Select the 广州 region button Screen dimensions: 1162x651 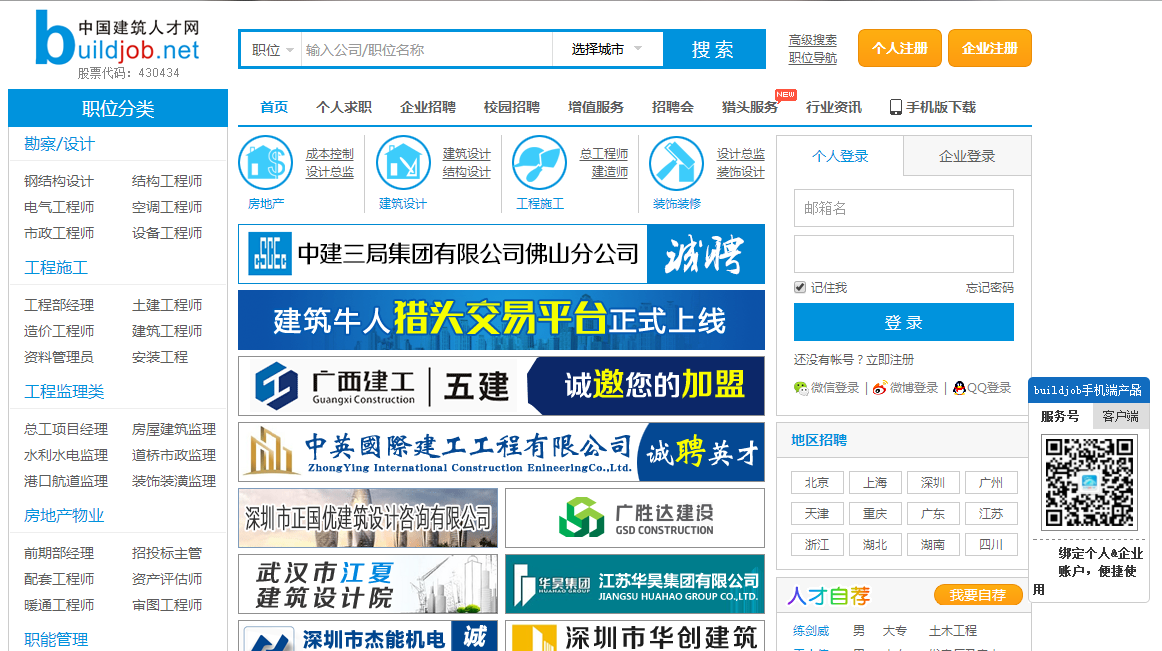point(991,483)
